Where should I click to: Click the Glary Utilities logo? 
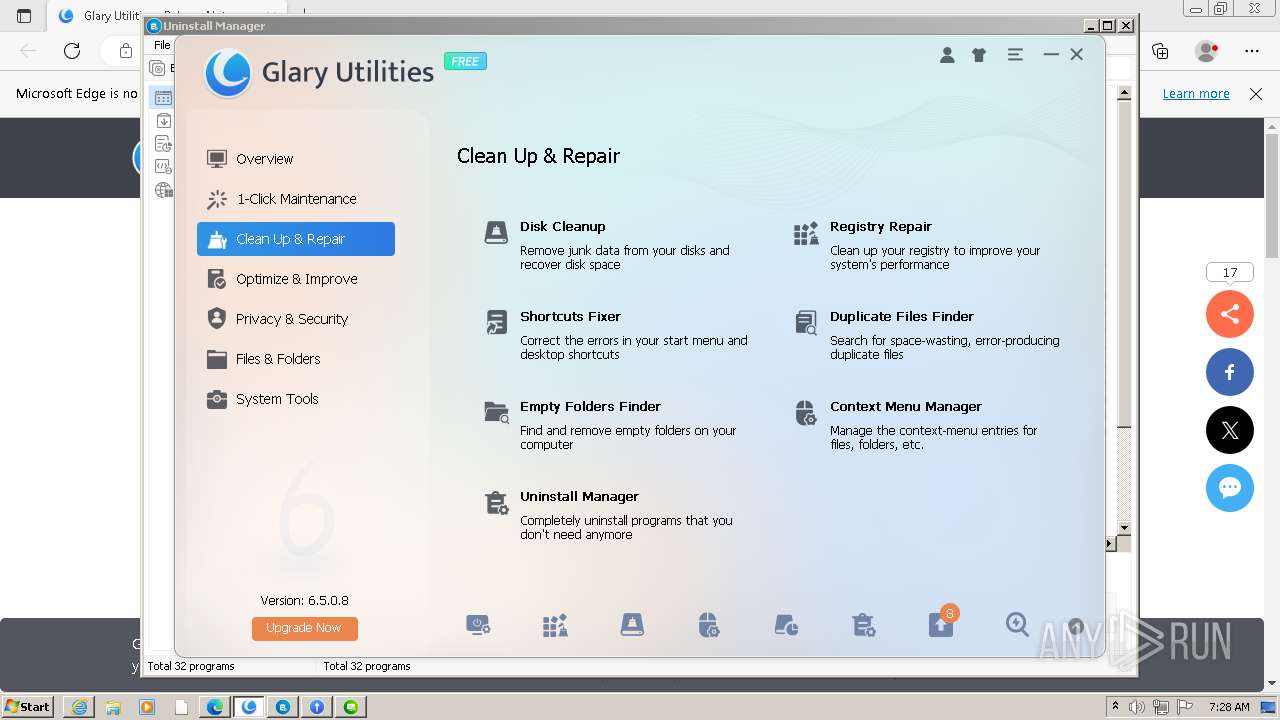tap(227, 73)
